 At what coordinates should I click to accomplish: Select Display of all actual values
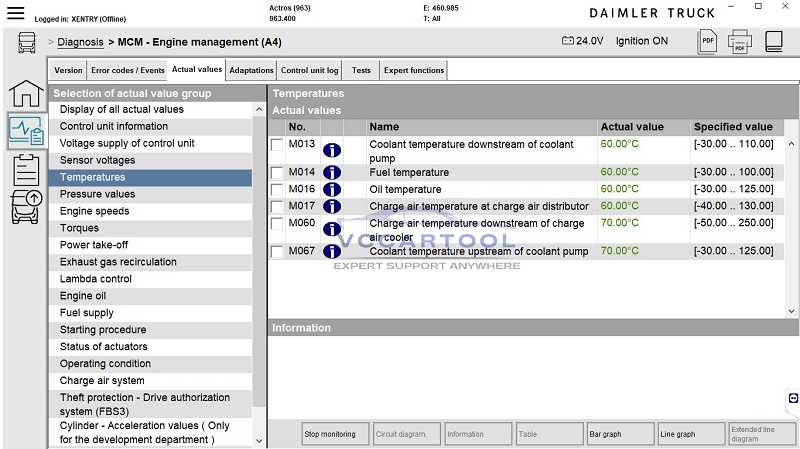click(x=151, y=110)
